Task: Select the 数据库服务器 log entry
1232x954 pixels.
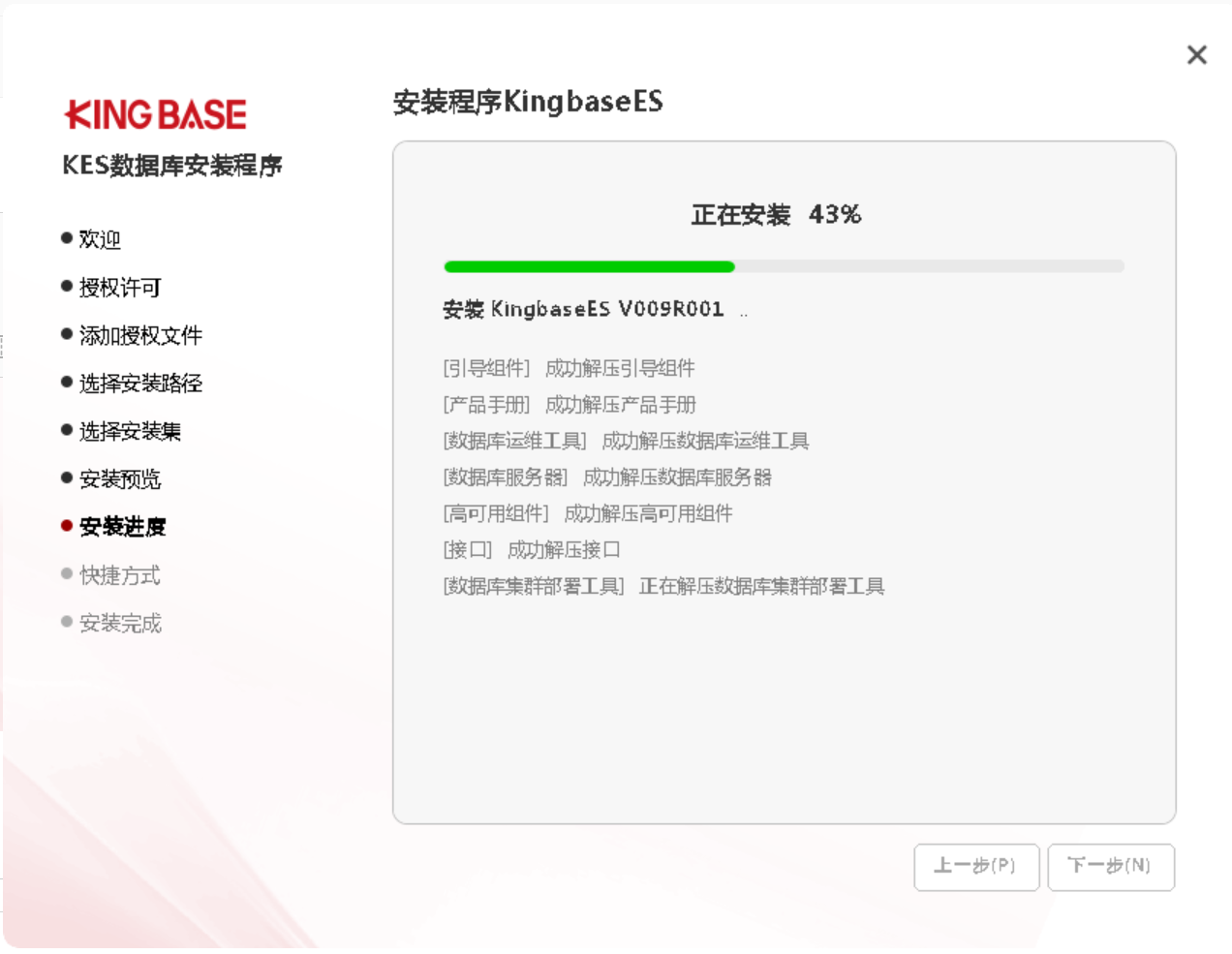Action: pyautogui.click(x=607, y=477)
